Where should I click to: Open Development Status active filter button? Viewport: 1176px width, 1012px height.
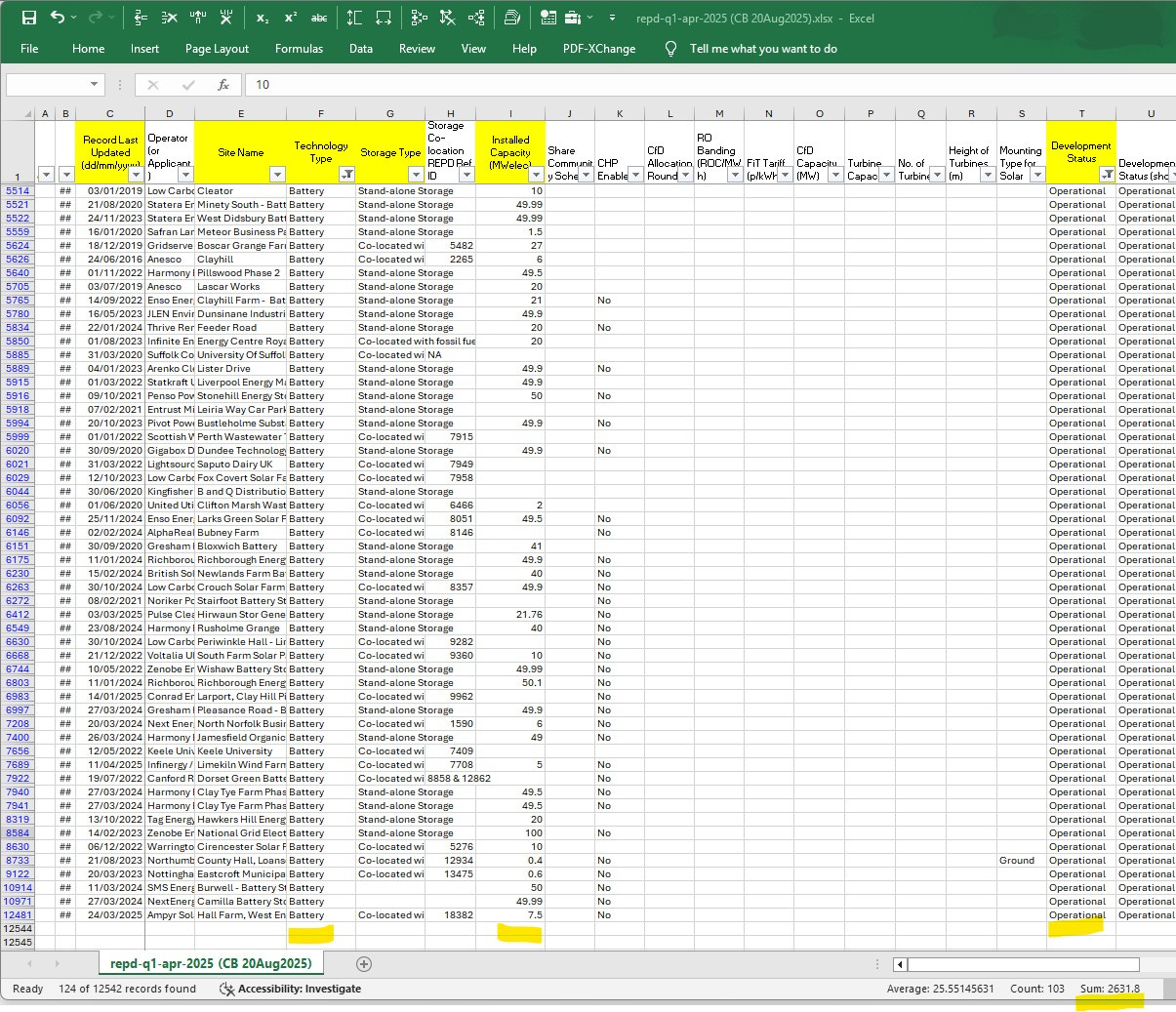pos(1107,175)
